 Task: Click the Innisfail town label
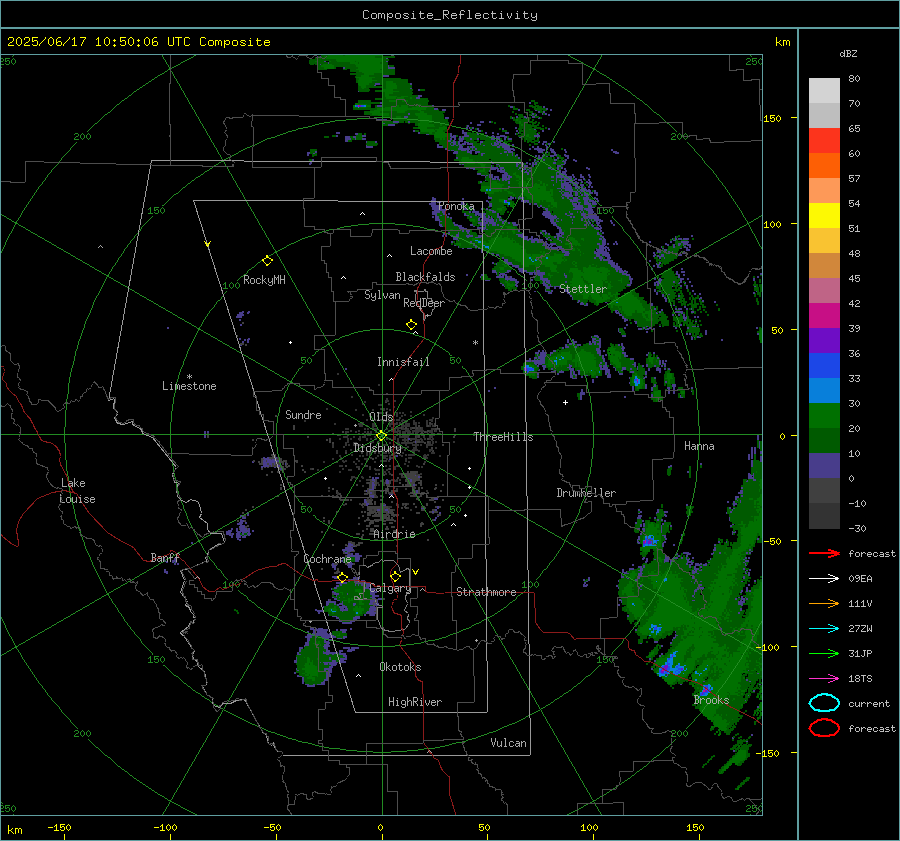point(404,362)
